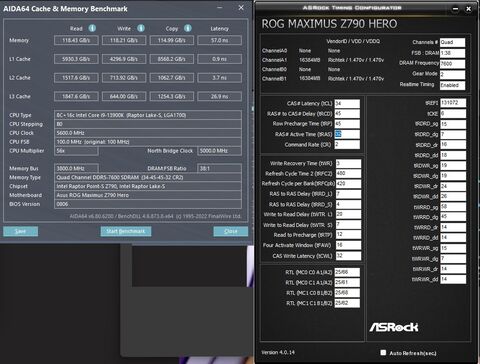480x364 pixels.
Task: Click the Memory Latency result 57.0 ns
Action: point(220,40)
